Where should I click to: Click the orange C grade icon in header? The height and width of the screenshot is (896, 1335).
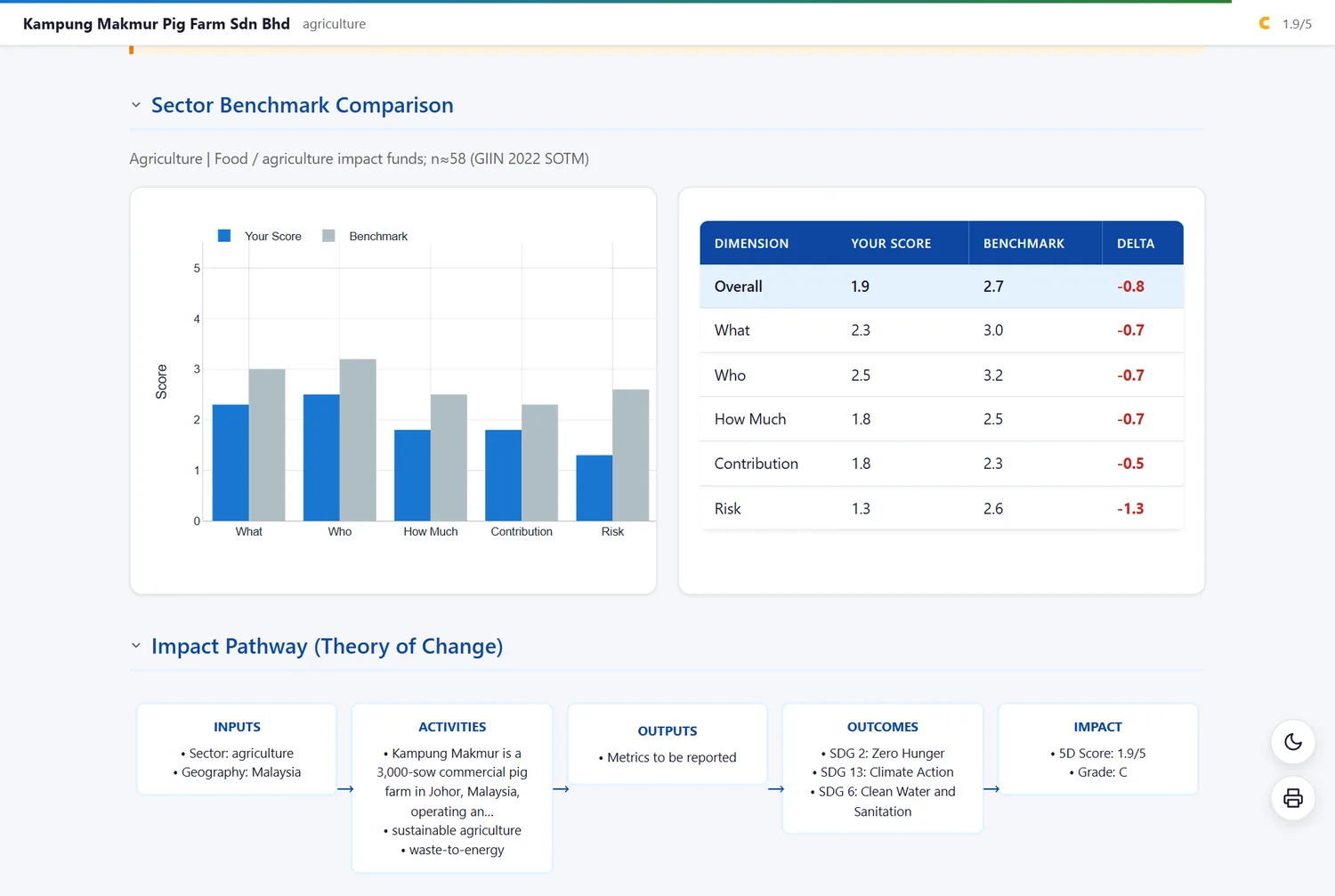click(x=1265, y=23)
